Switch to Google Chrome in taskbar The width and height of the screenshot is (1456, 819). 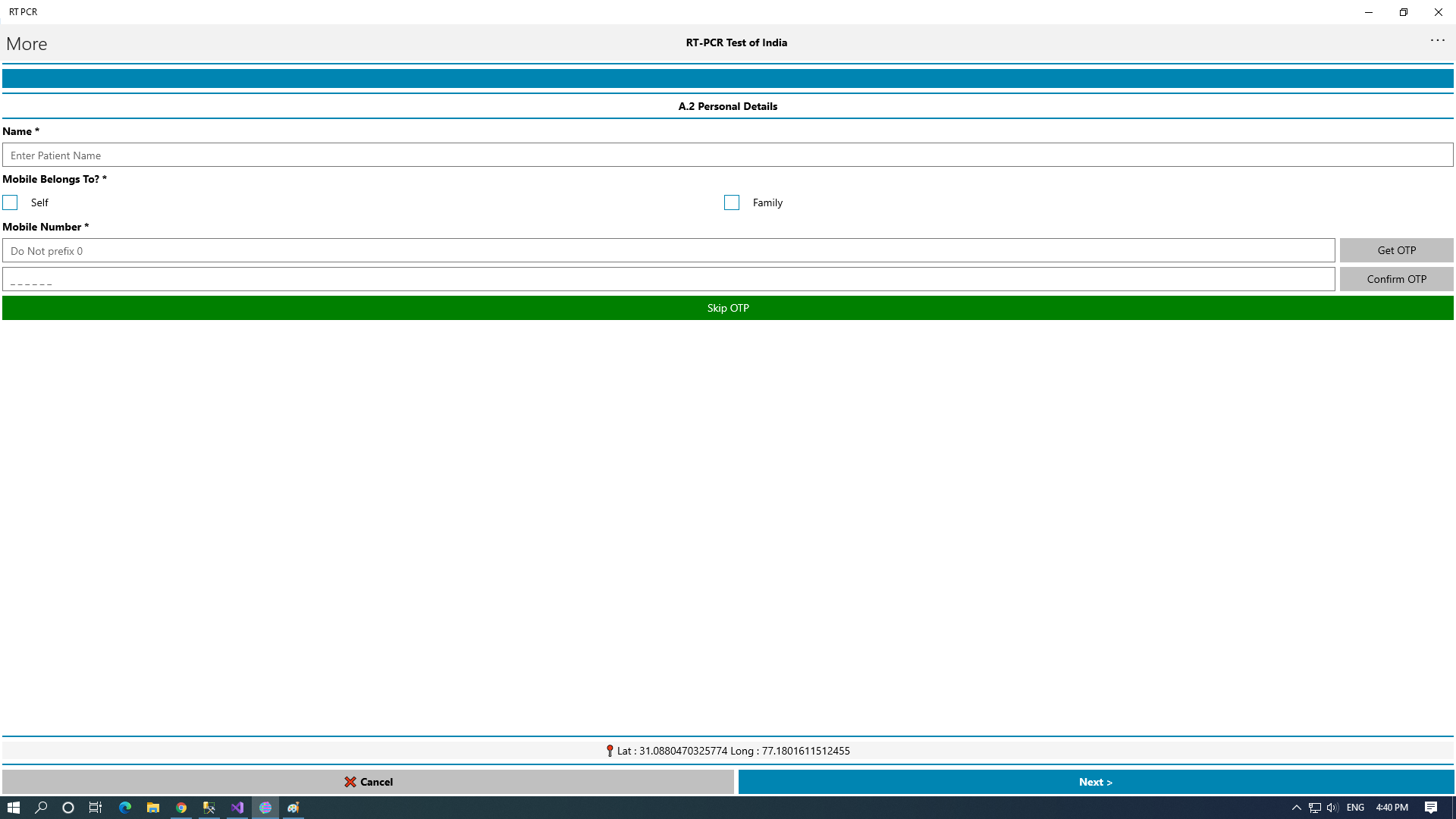[x=181, y=808]
